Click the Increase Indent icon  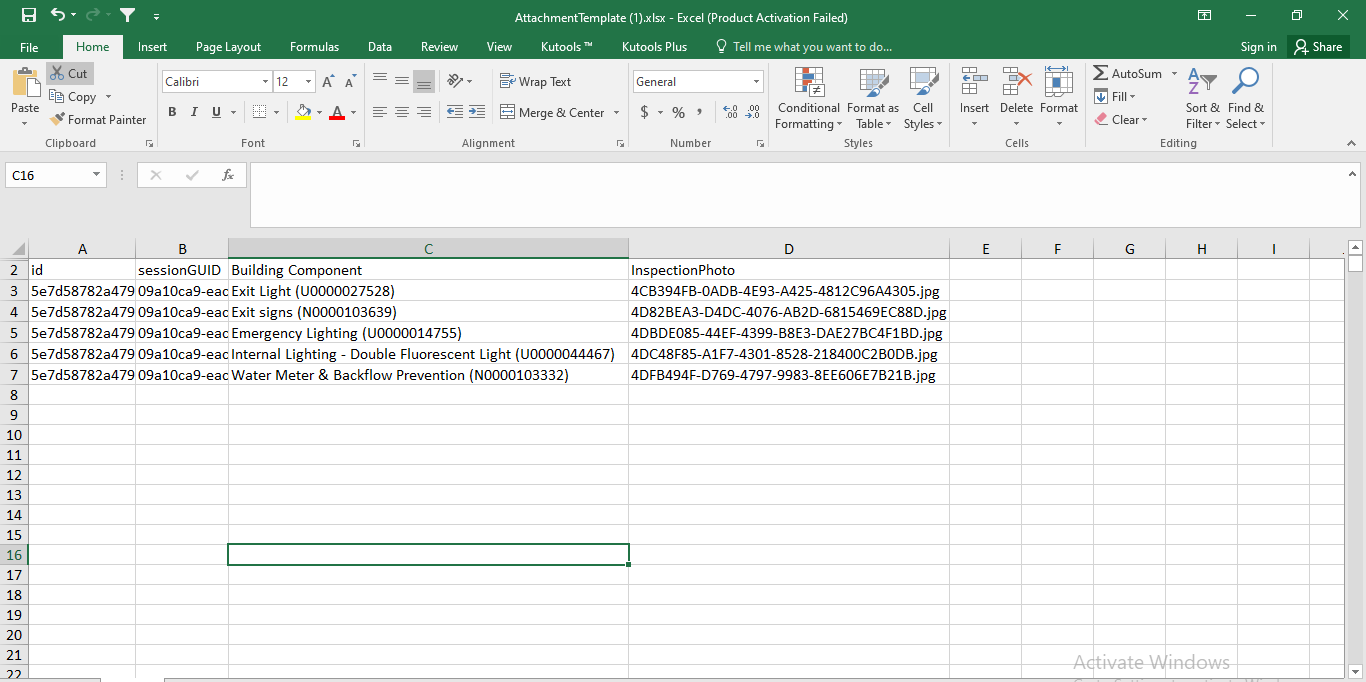coord(477,113)
